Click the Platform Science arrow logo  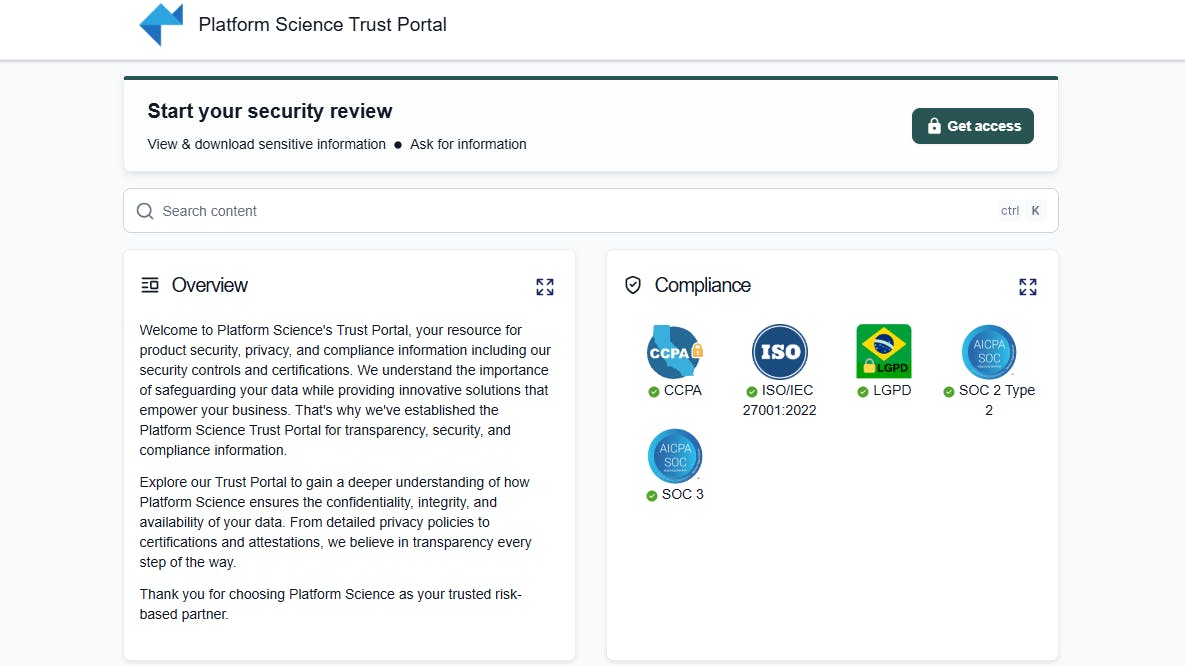coord(161,24)
